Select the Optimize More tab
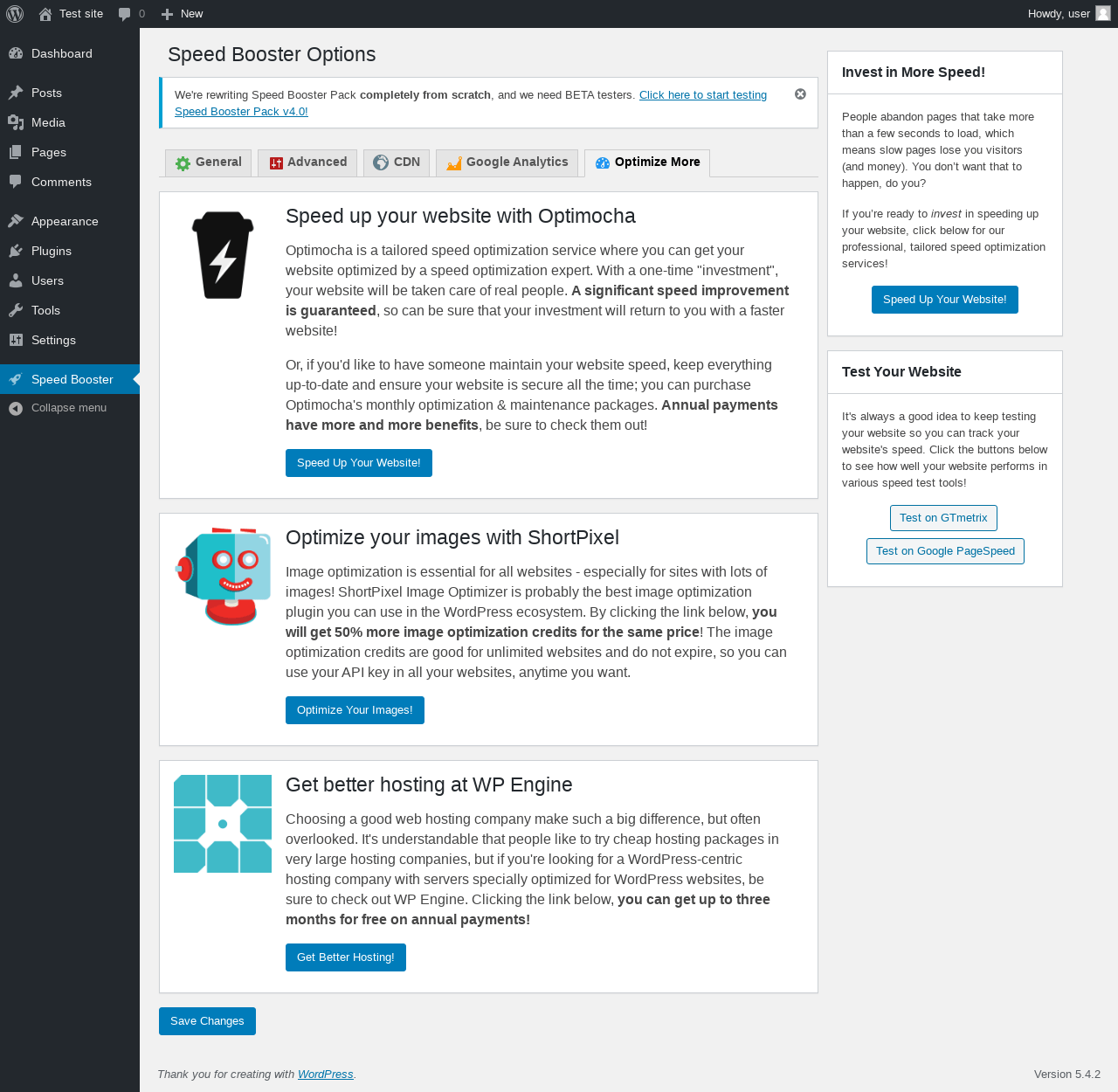Screen dimensions: 1118x1092 (647, 162)
